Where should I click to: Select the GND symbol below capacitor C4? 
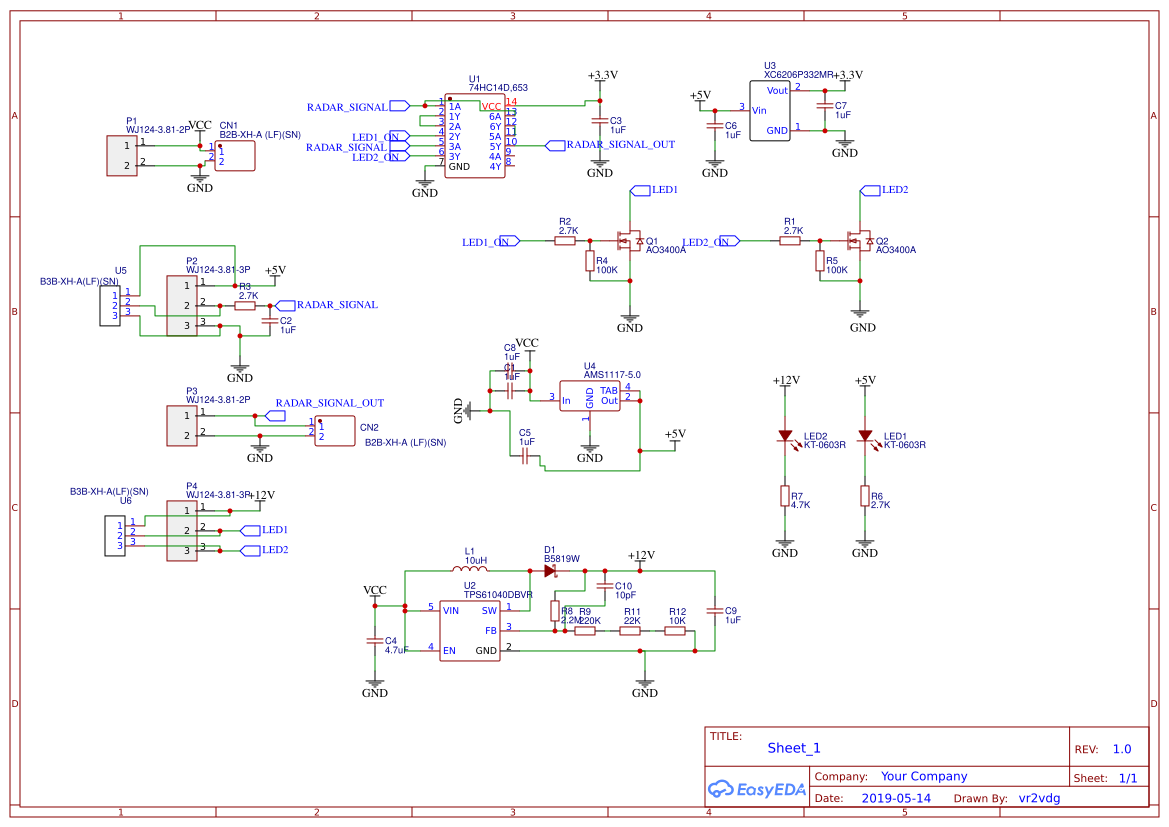374,683
